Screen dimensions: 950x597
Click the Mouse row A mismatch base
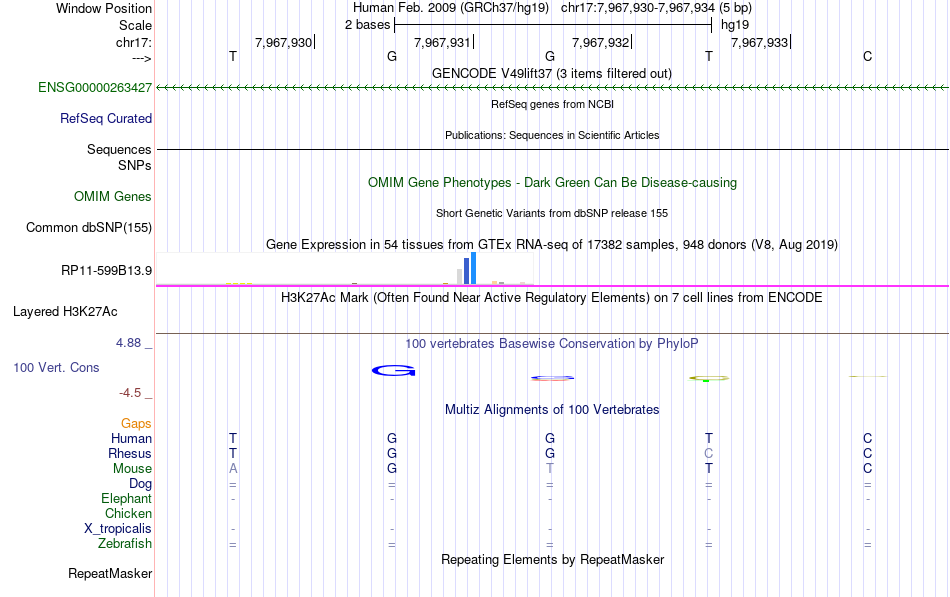(233, 469)
